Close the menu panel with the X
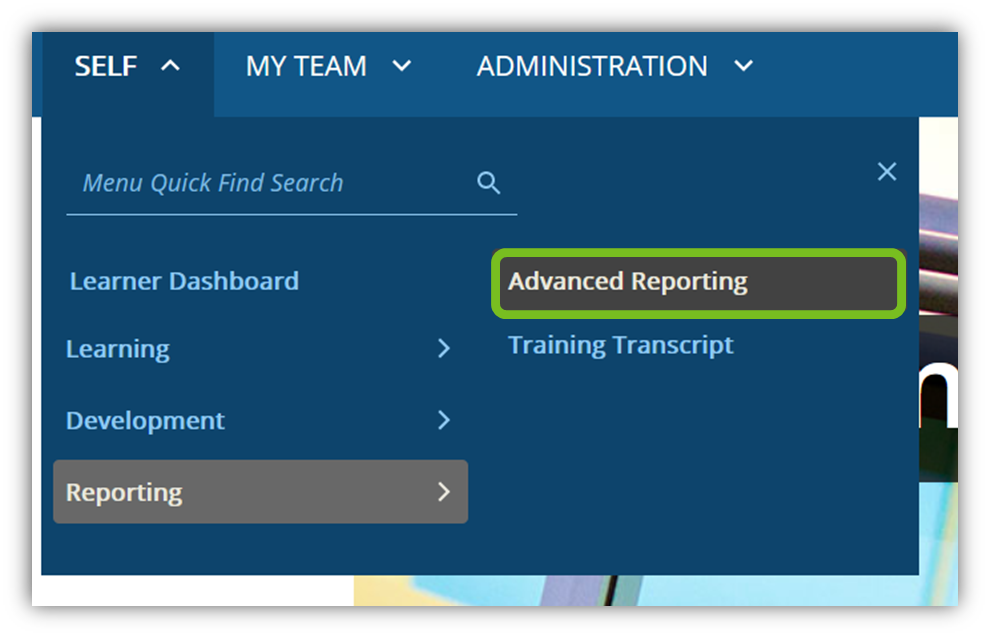Image resolution: width=990 pixels, height=638 pixels. [886, 172]
